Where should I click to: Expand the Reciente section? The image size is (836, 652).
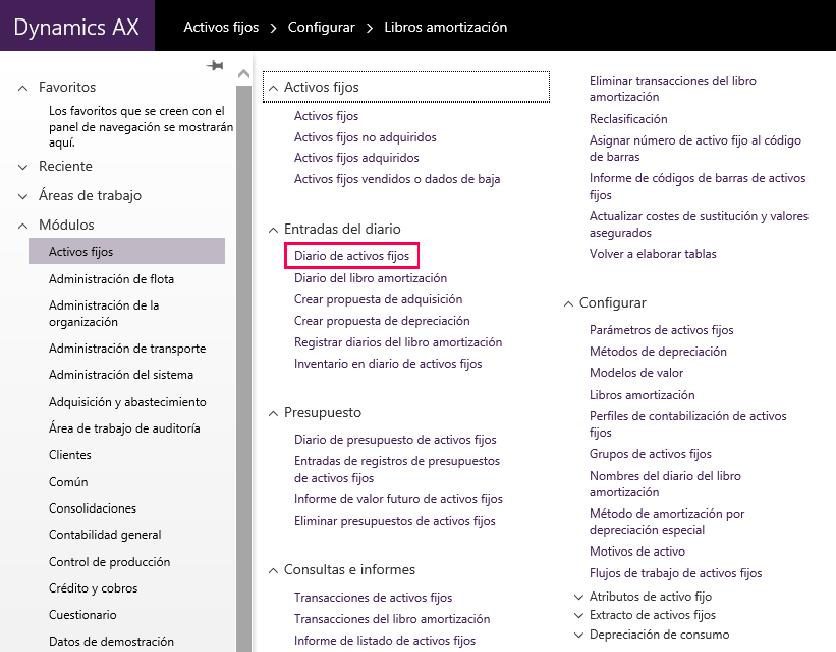22,167
